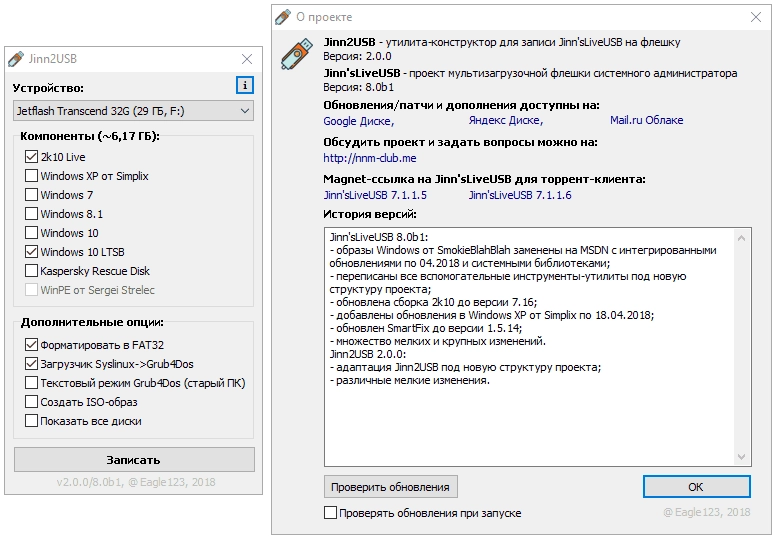Click 'обновлен SmartFix до версии 1.5.14' line

426,328
